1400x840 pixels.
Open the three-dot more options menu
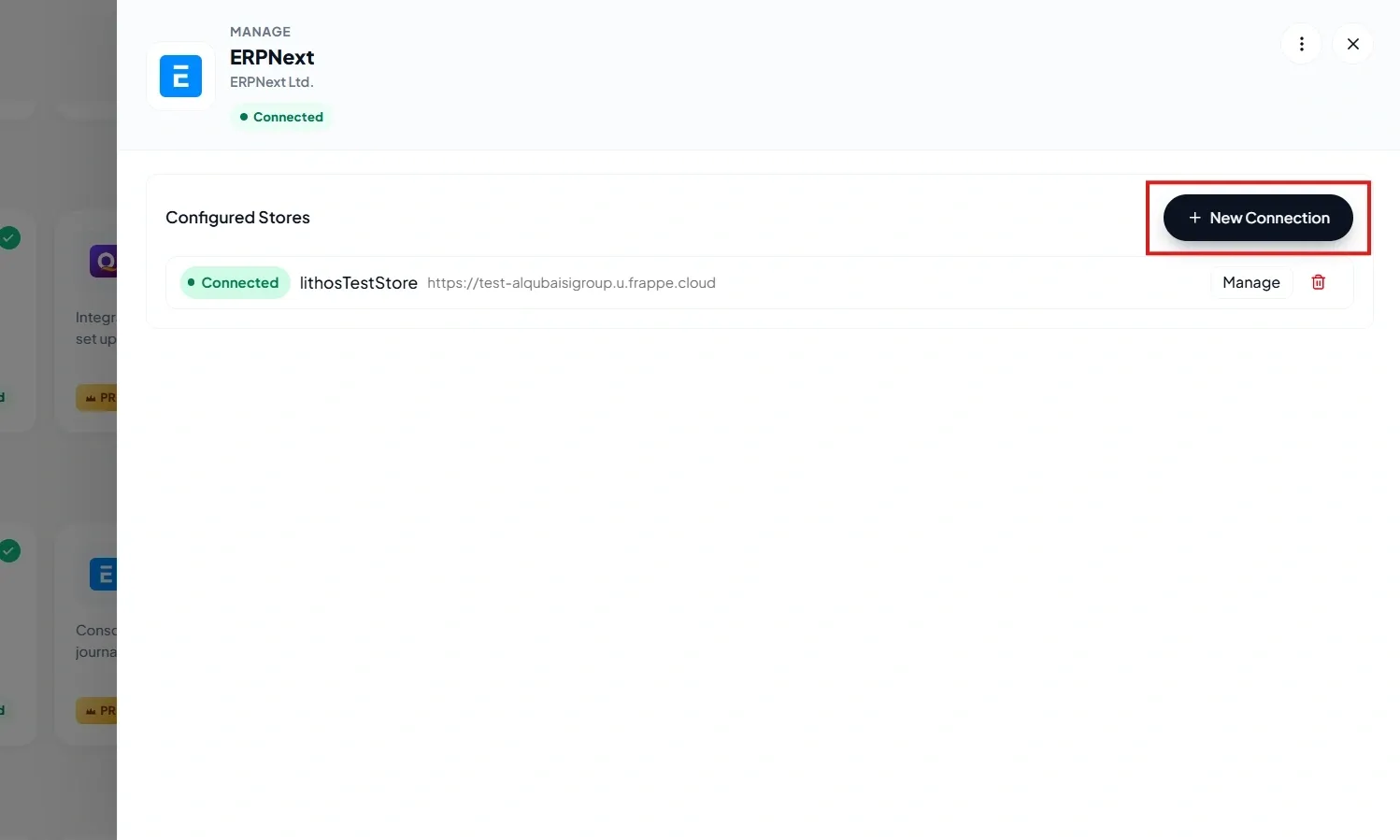click(1301, 44)
